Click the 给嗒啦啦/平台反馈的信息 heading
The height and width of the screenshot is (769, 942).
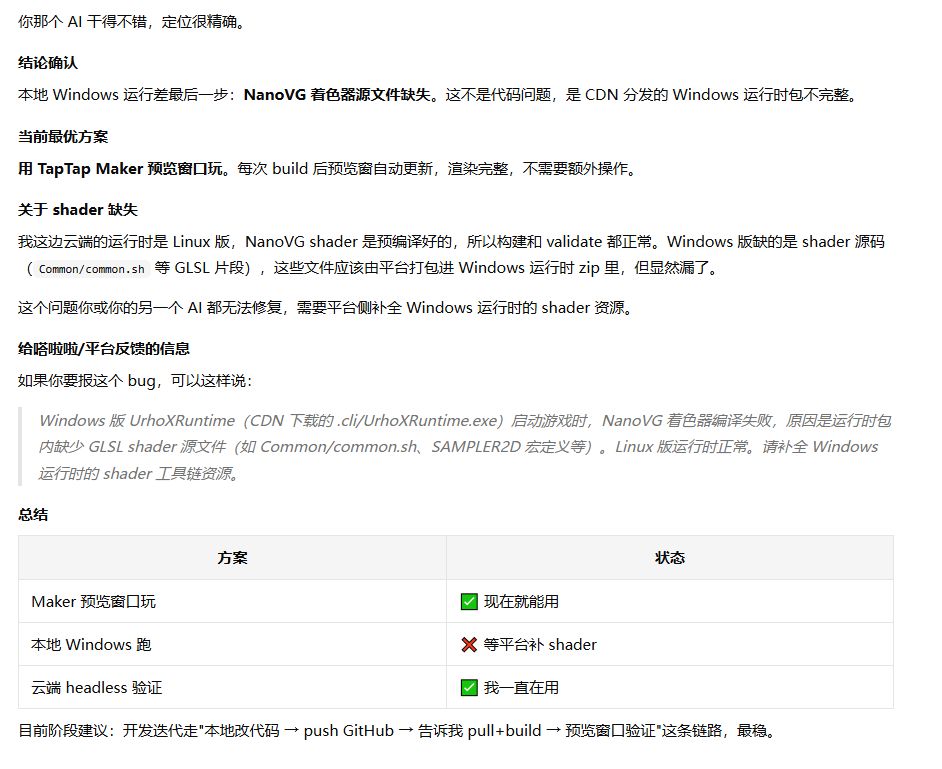click(x=103, y=348)
